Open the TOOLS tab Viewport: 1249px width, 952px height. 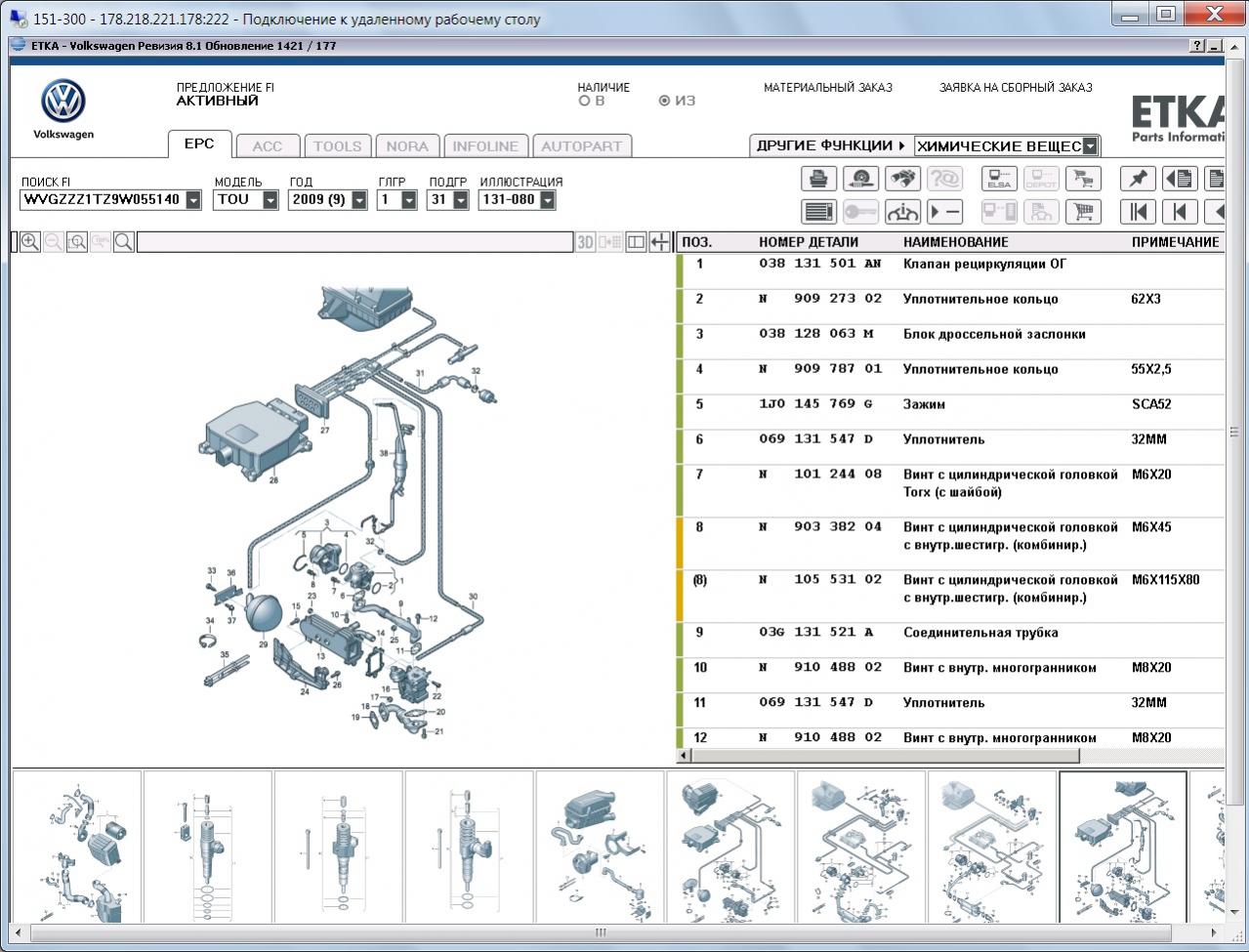337,146
